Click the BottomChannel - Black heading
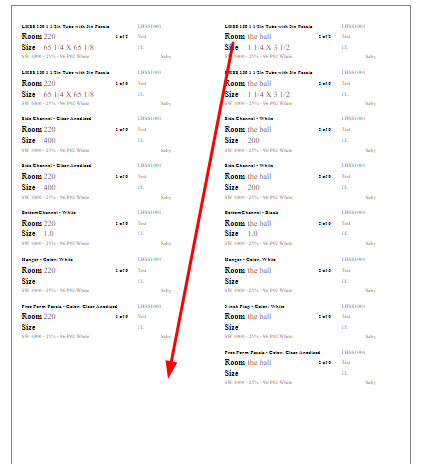Screen dimensions: 423x464 (x=251, y=213)
